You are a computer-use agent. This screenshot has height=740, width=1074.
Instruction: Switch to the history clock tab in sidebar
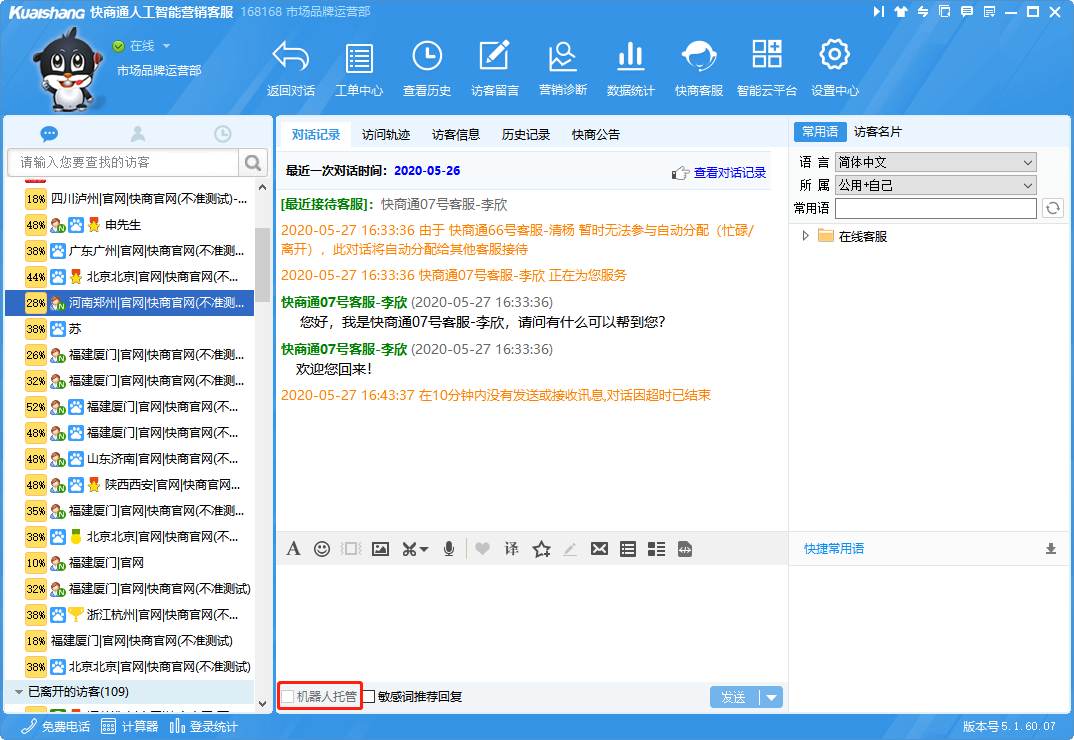point(223,134)
